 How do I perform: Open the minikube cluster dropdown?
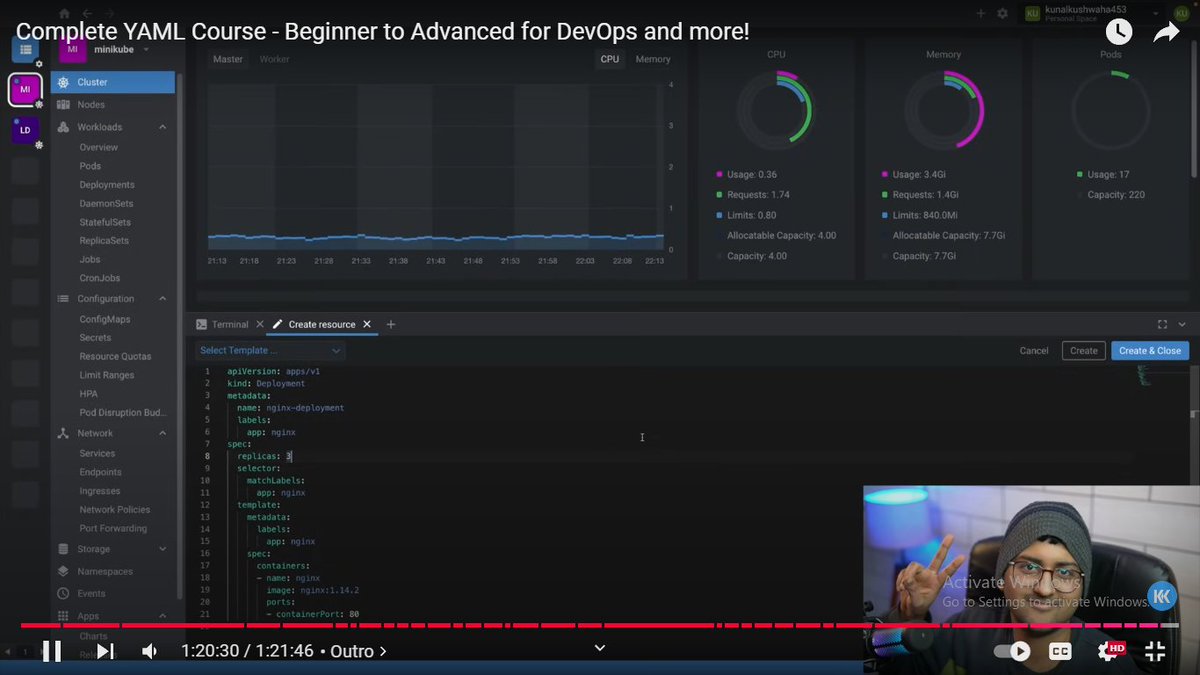coord(146,50)
